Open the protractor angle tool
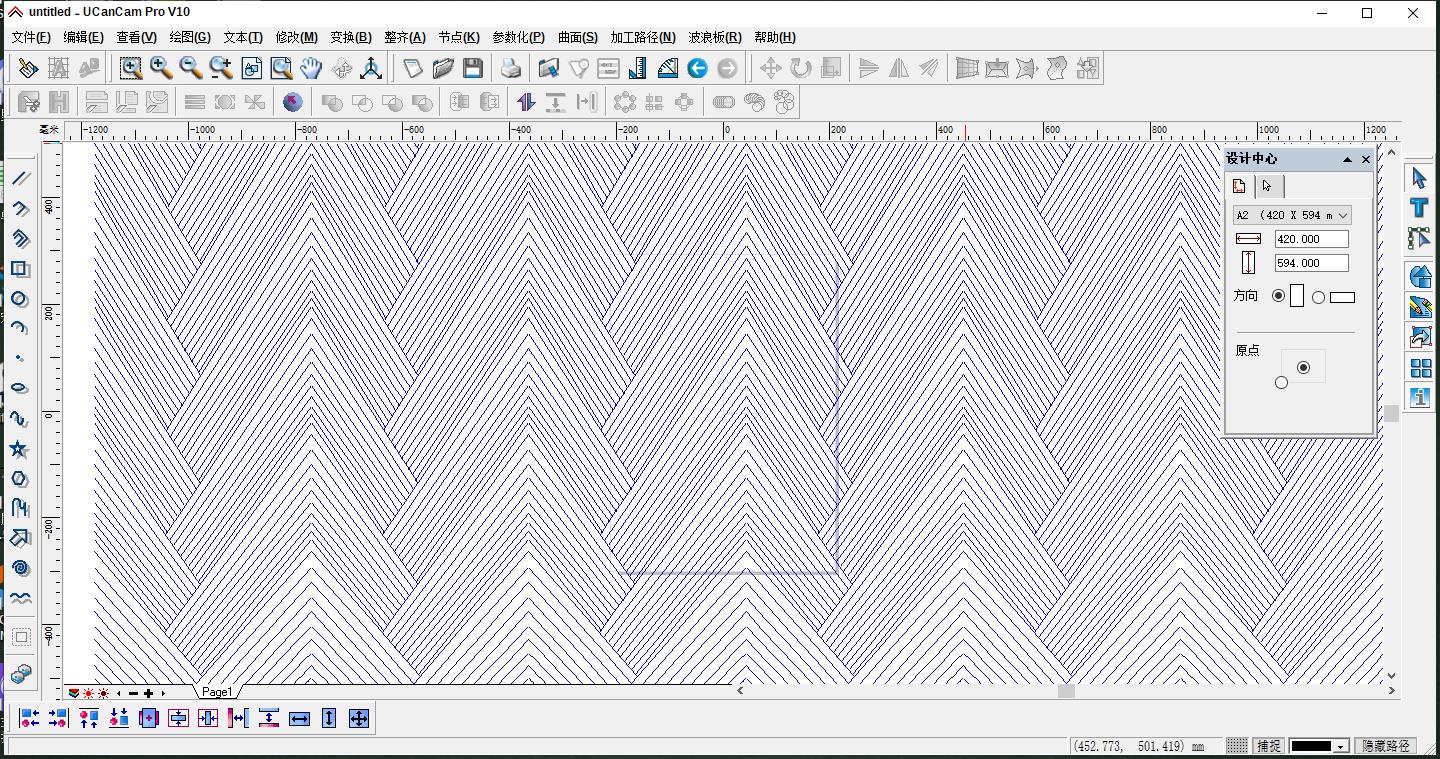The width and height of the screenshot is (1440, 759). pyautogui.click(x=668, y=68)
